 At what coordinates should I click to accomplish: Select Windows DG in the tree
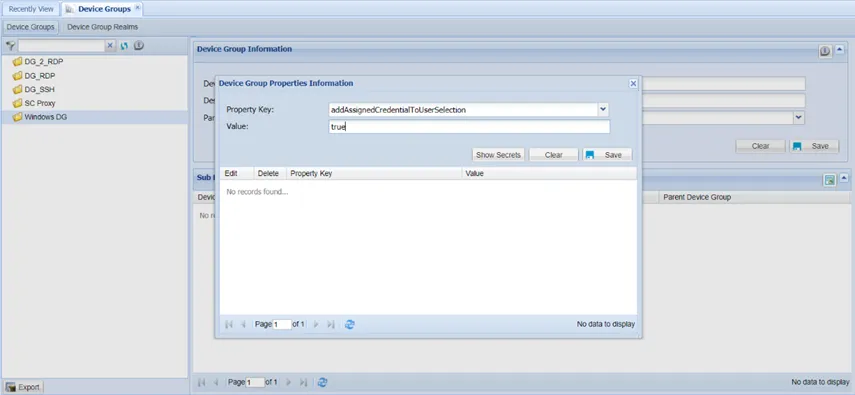46,117
